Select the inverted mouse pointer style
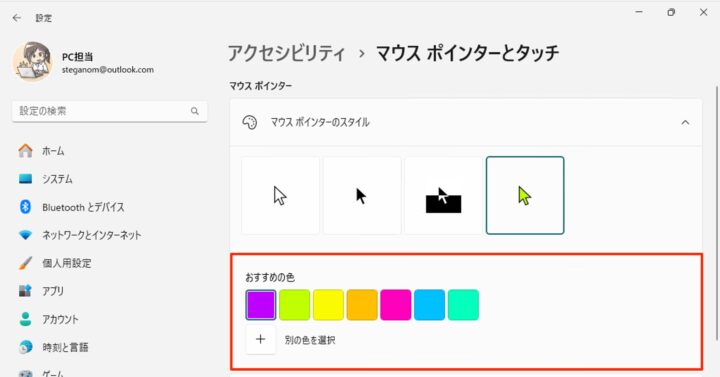Viewport: 720px width, 377px height. [x=444, y=196]
